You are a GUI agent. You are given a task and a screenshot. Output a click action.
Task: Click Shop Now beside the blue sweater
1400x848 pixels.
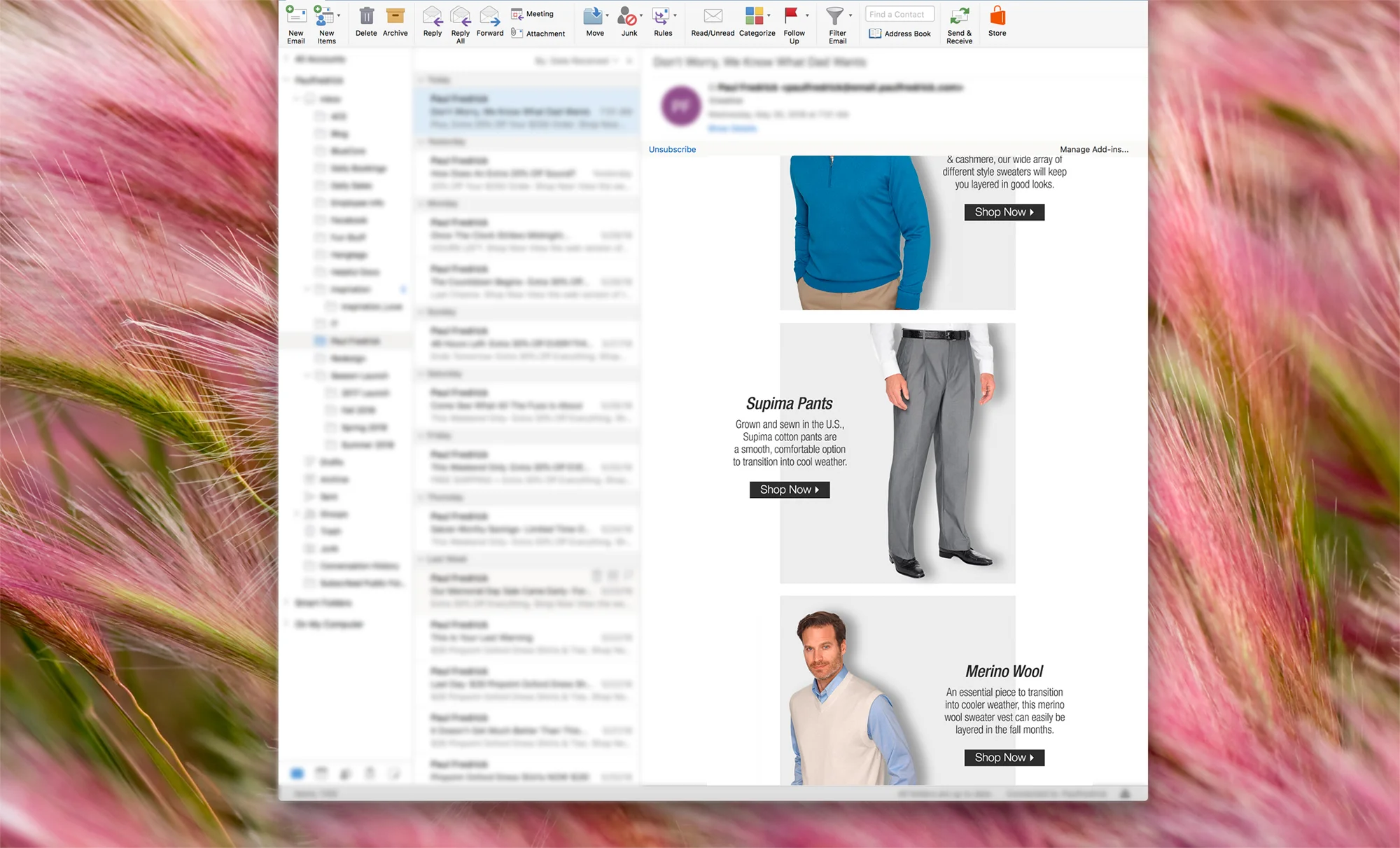(x=1004, y=212)
